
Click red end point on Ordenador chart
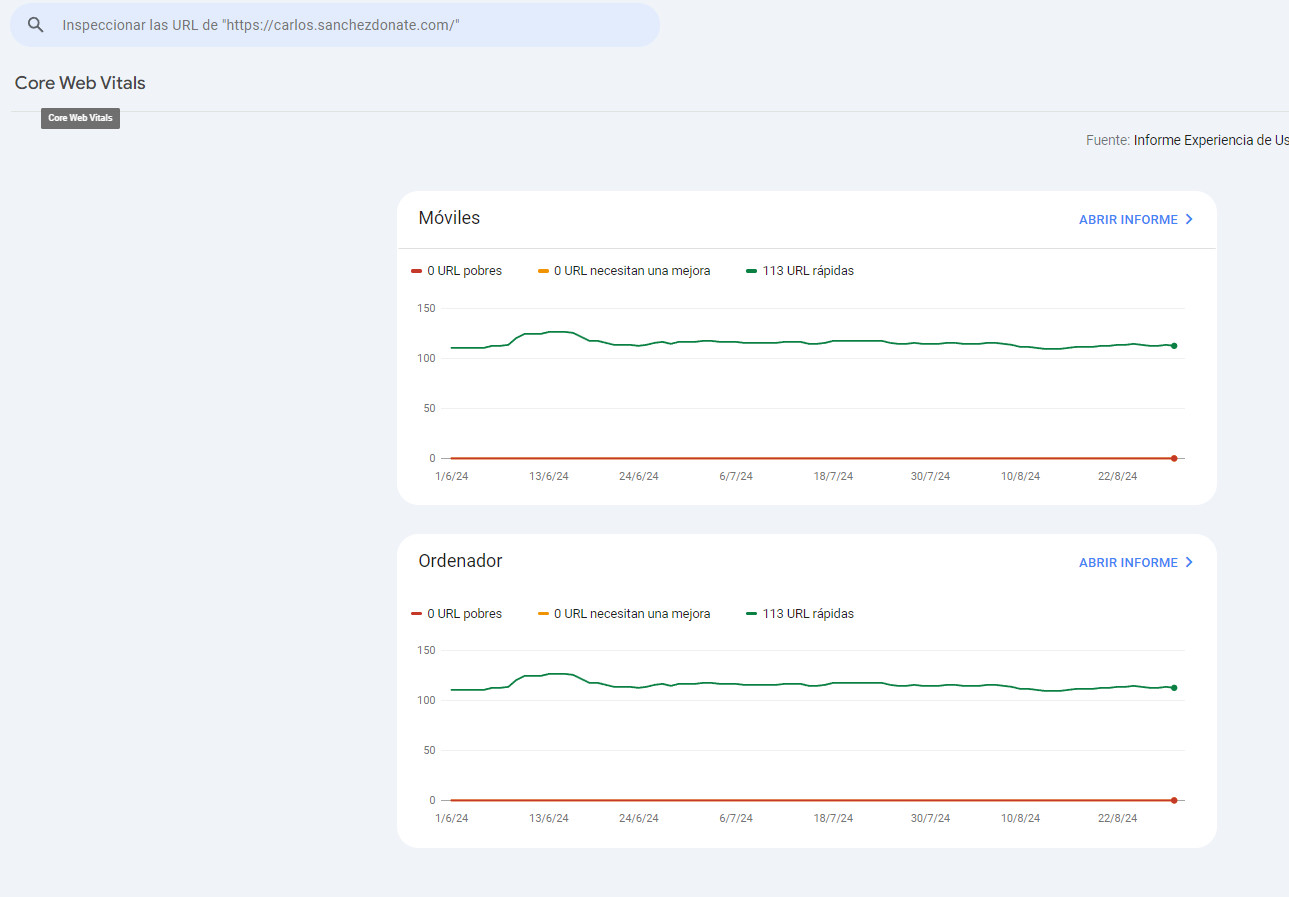[x=1173, y=800]
